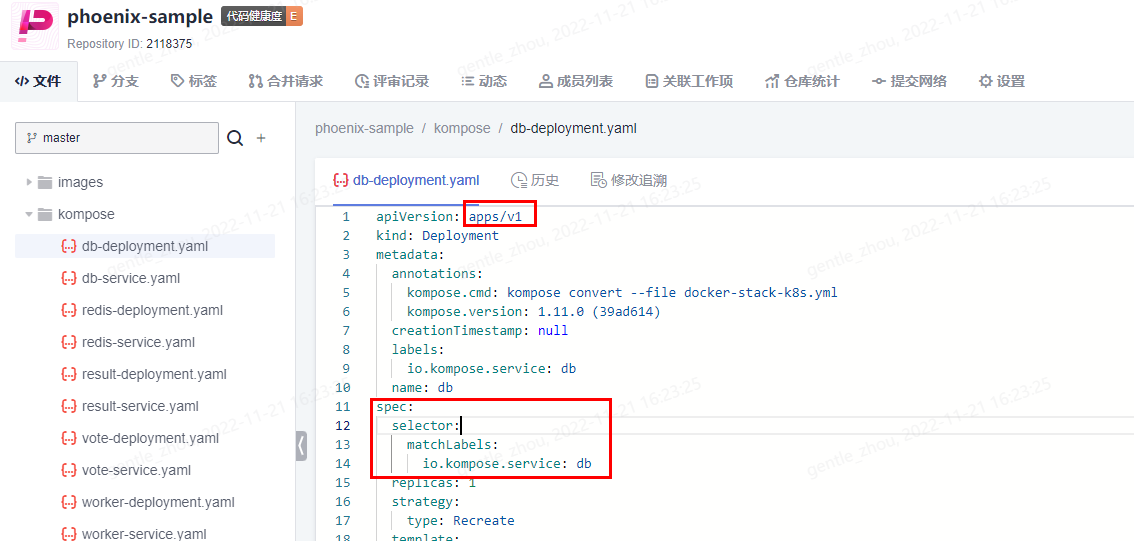Click 'matchLabels:' on line 13

(x=453, y=444)
